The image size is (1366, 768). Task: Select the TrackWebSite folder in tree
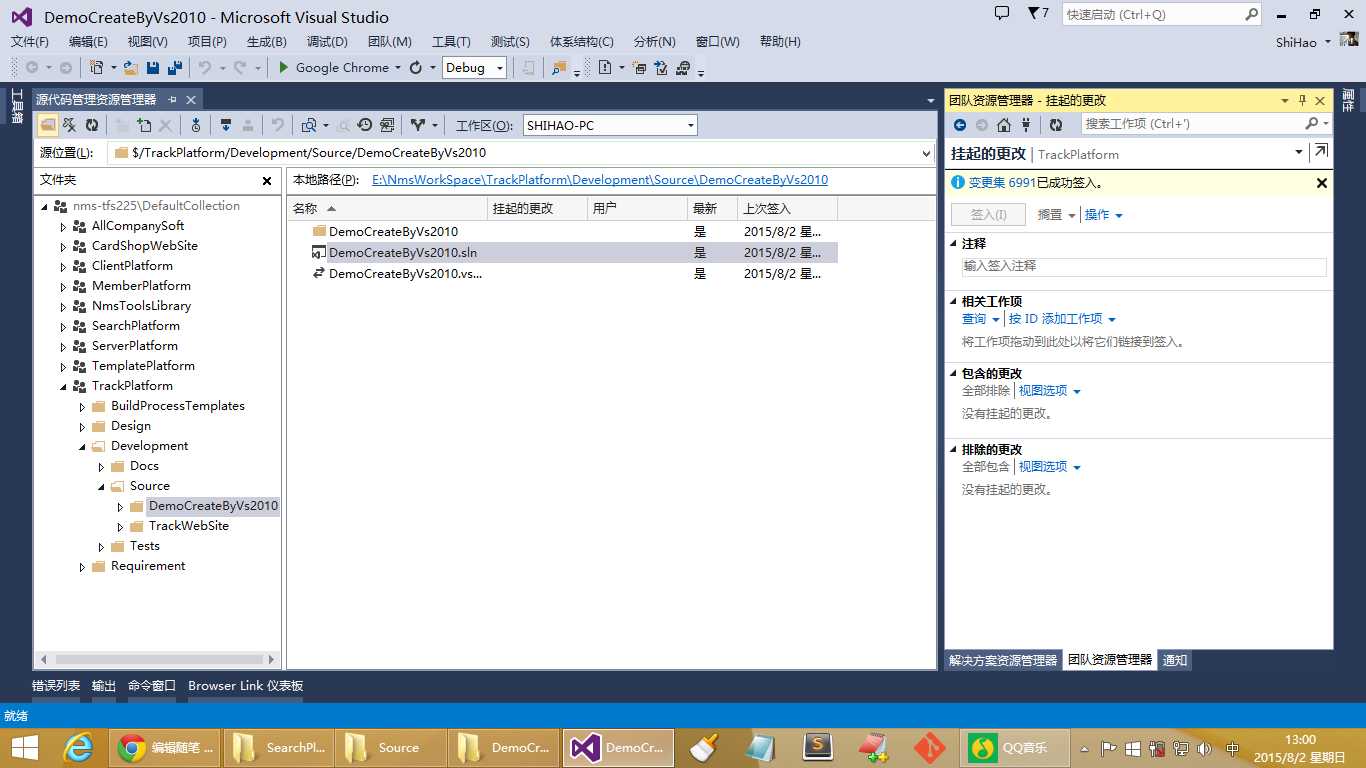(x=189, y=526)
